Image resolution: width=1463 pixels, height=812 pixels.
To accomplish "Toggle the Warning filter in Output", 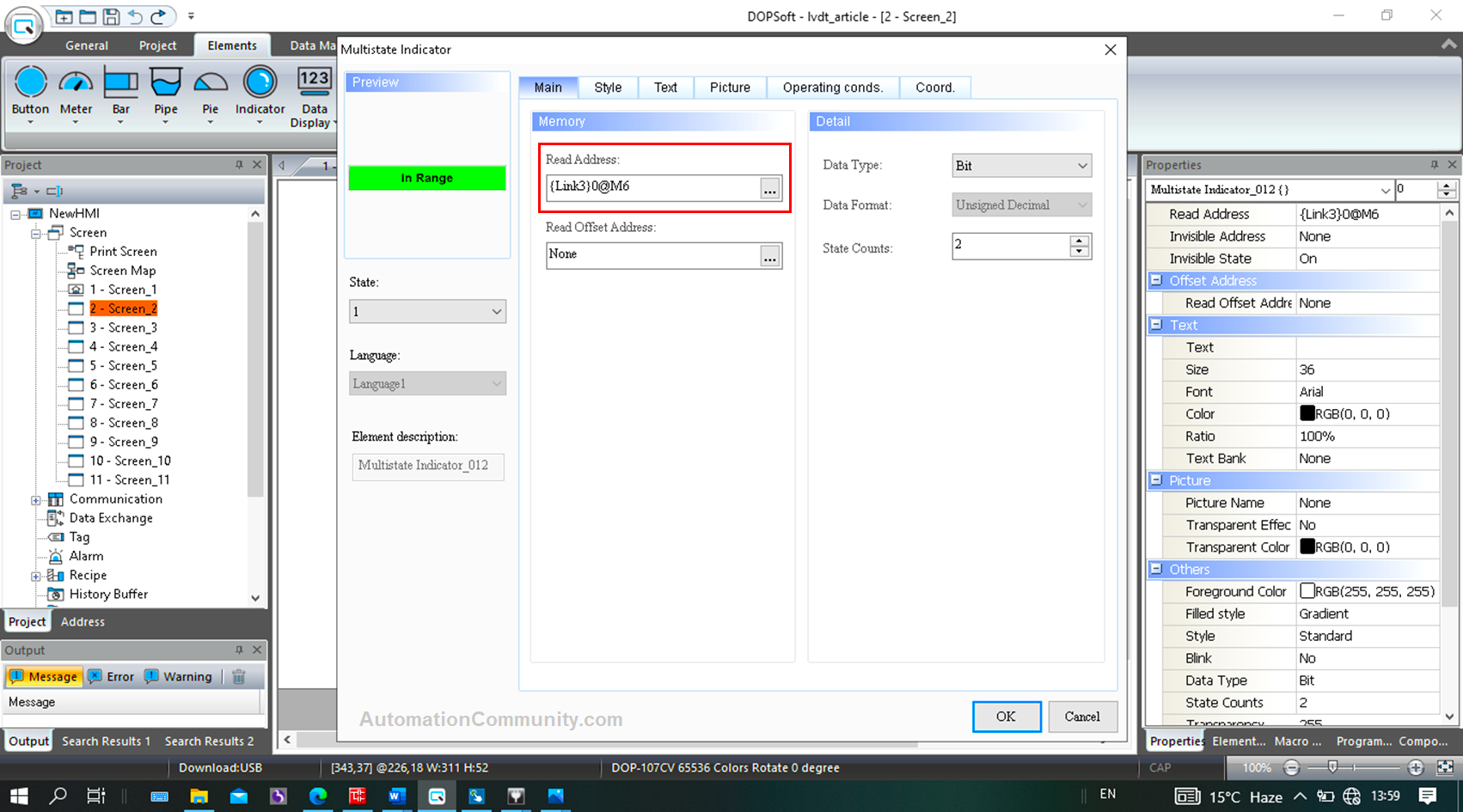I will (x=178, y=676).
